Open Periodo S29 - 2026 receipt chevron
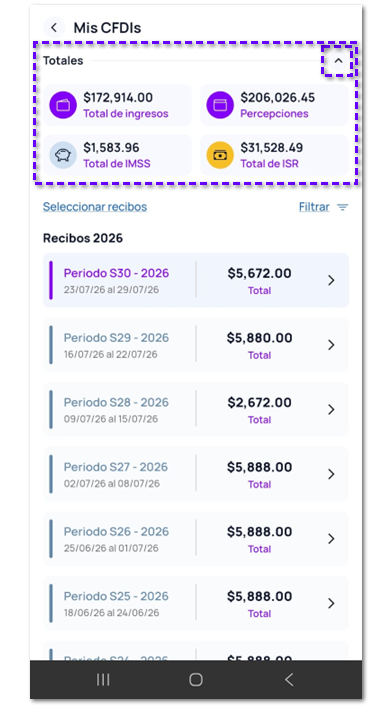The width and height of the screenshot is (371, 708). (x=331, y=345)
